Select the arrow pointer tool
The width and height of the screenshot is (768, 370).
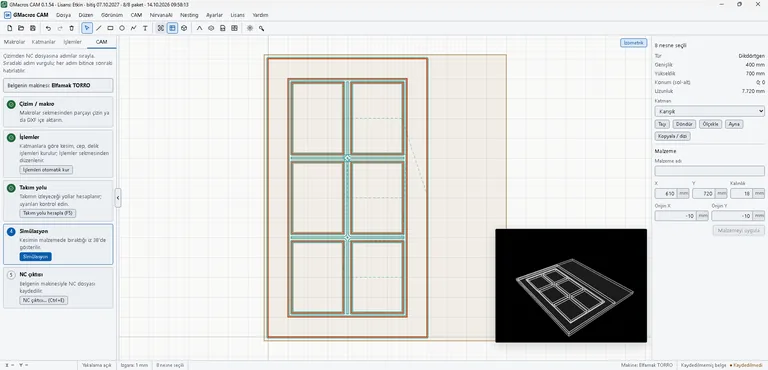[87, 28]
